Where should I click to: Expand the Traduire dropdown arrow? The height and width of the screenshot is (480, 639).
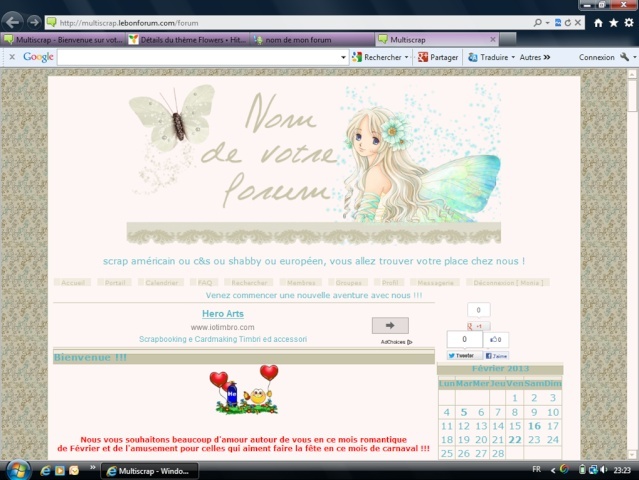tap(513, 57)
